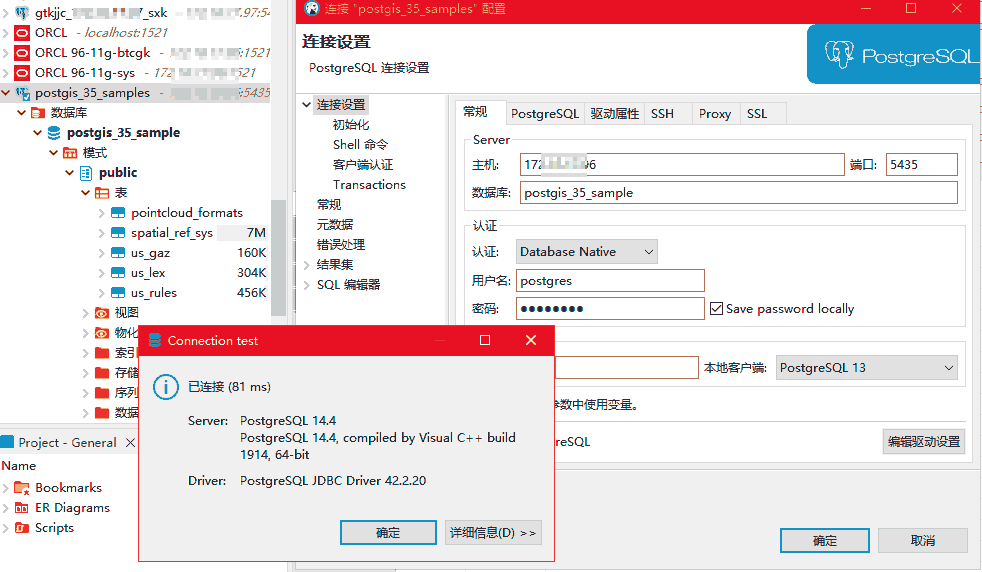Viewport: 982px width, 572px height.
Task: Collapse the postgis_35_samples connection node
Action: coord(6,93)
